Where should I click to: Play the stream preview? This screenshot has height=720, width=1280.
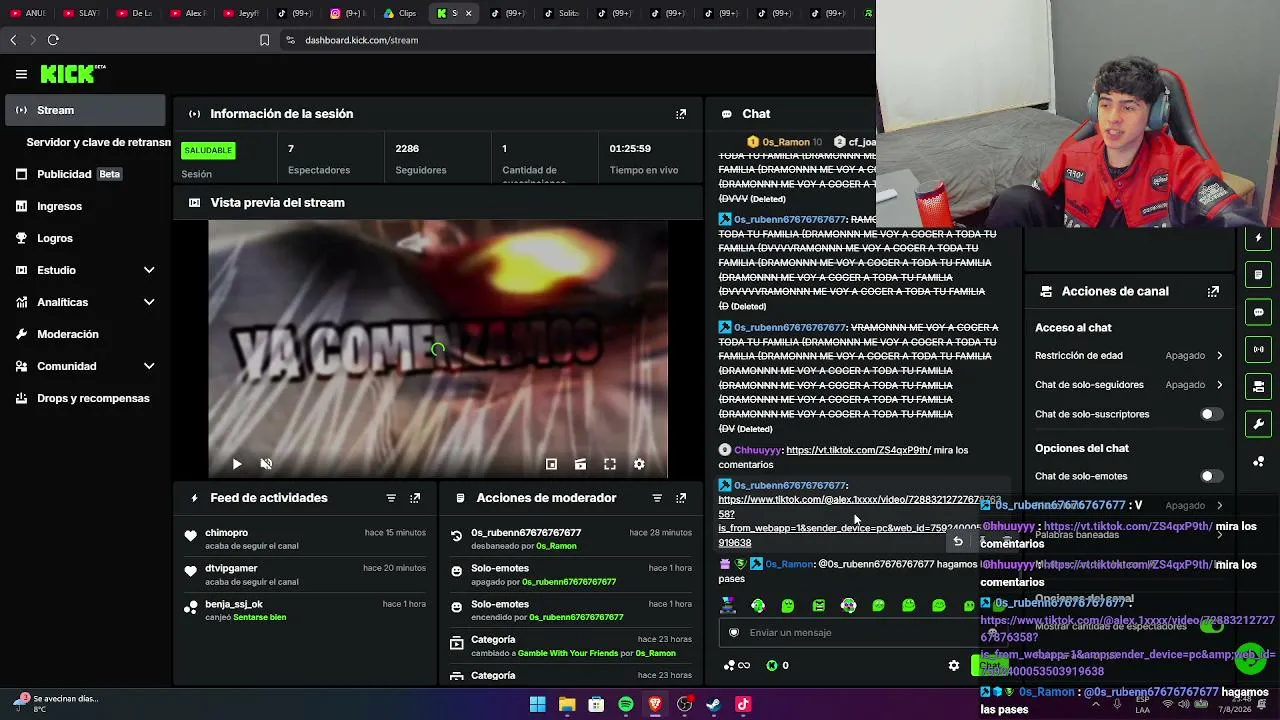coord(237,464)
